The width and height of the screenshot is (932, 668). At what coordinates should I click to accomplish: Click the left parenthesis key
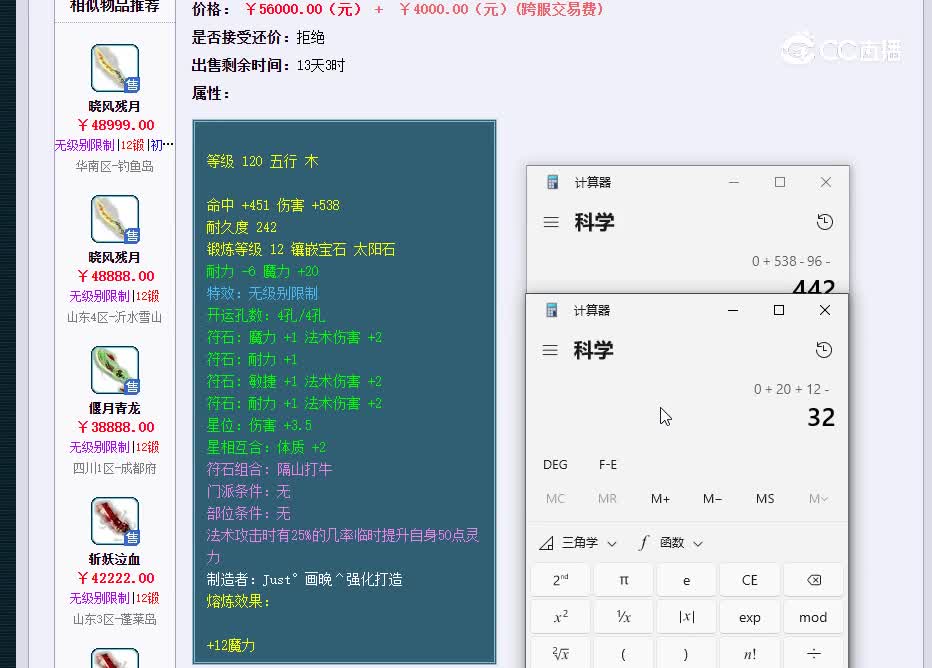(624, 654)
